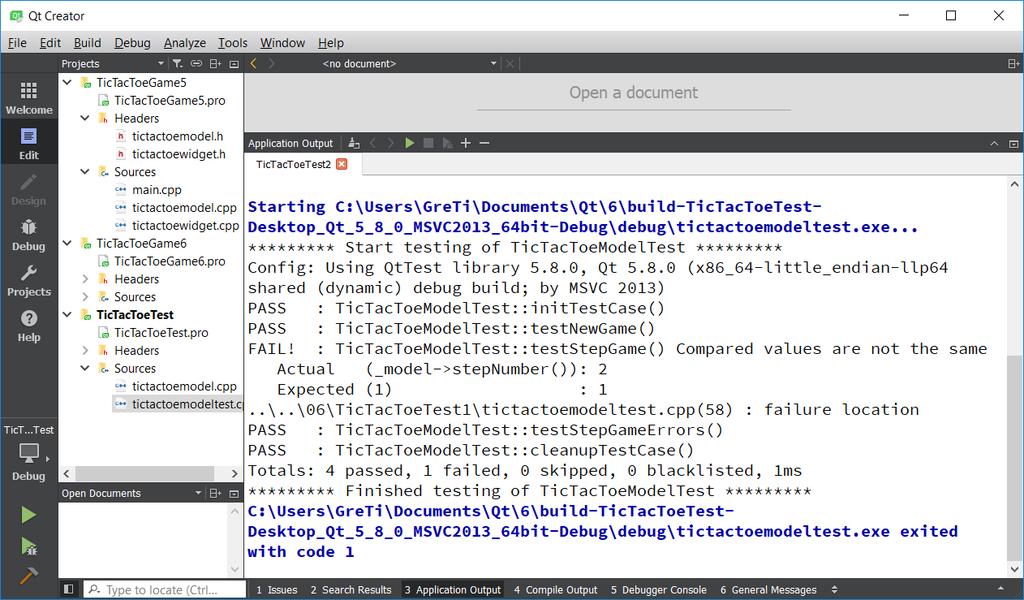Screen dimensions: 1024x600
Task: Select TicTacToeGame6.pro in the project tree
Action: click(x=170, y=261)
